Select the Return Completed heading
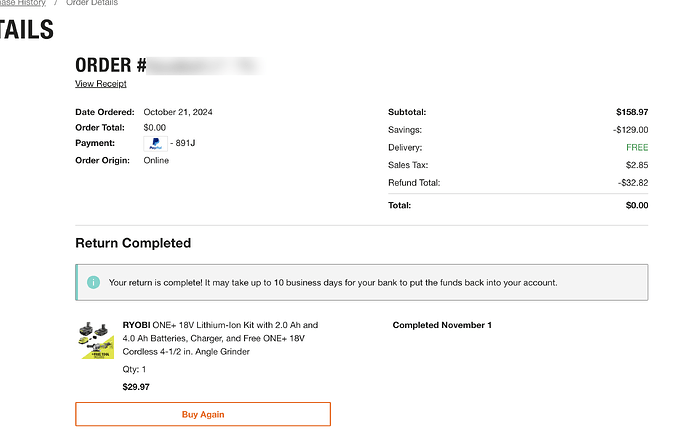 click(x=133, y=243)
